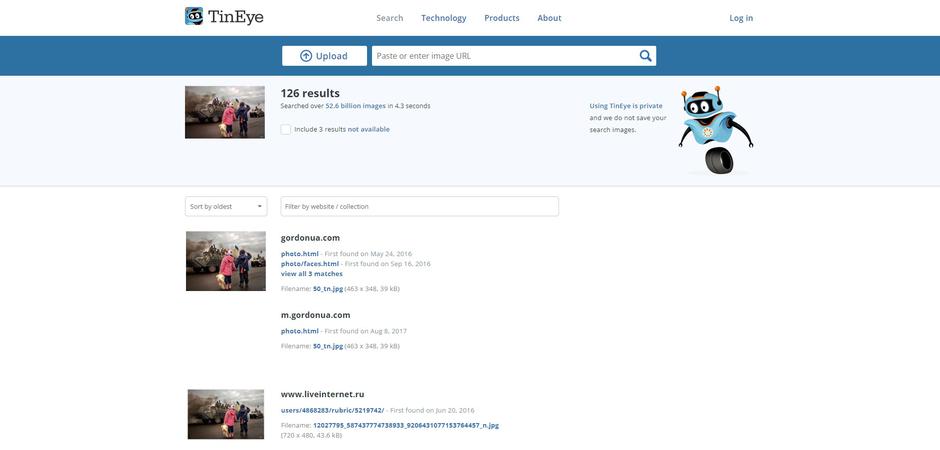Click the image URL input field
Viewport: 940px width, 450px height.
click(503, 56)
